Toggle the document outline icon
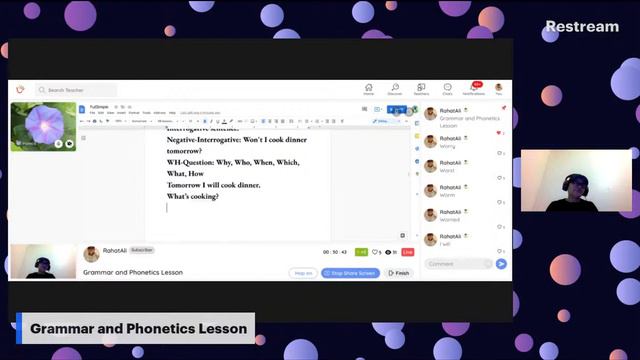 click(x=83, y=138)
